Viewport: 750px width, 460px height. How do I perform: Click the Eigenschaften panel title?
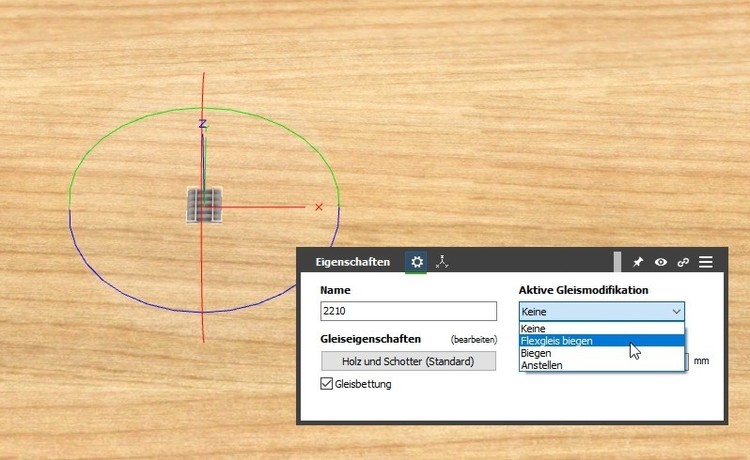click(x=353, y=262)
